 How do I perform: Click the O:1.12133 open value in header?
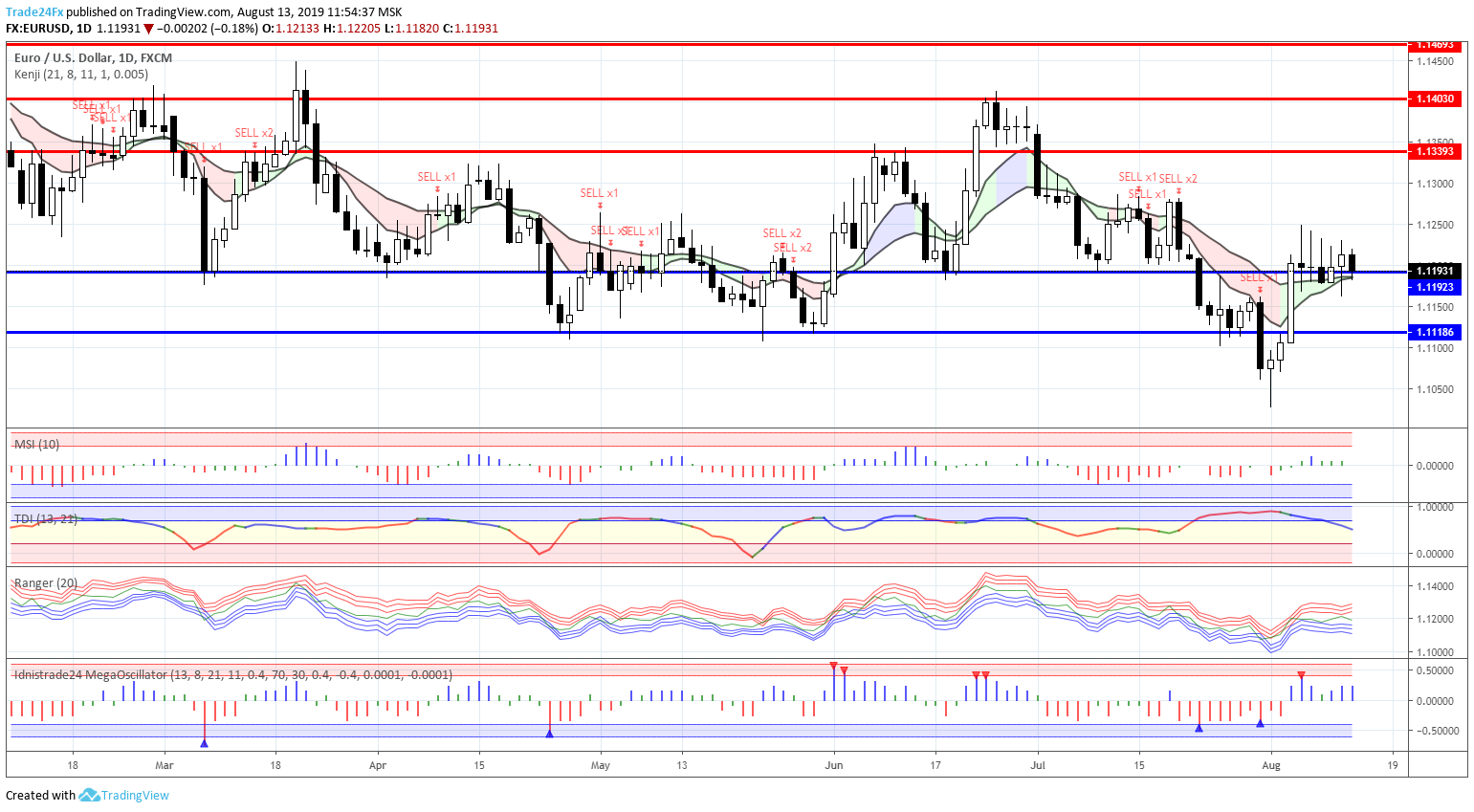(x=291, y=29)
